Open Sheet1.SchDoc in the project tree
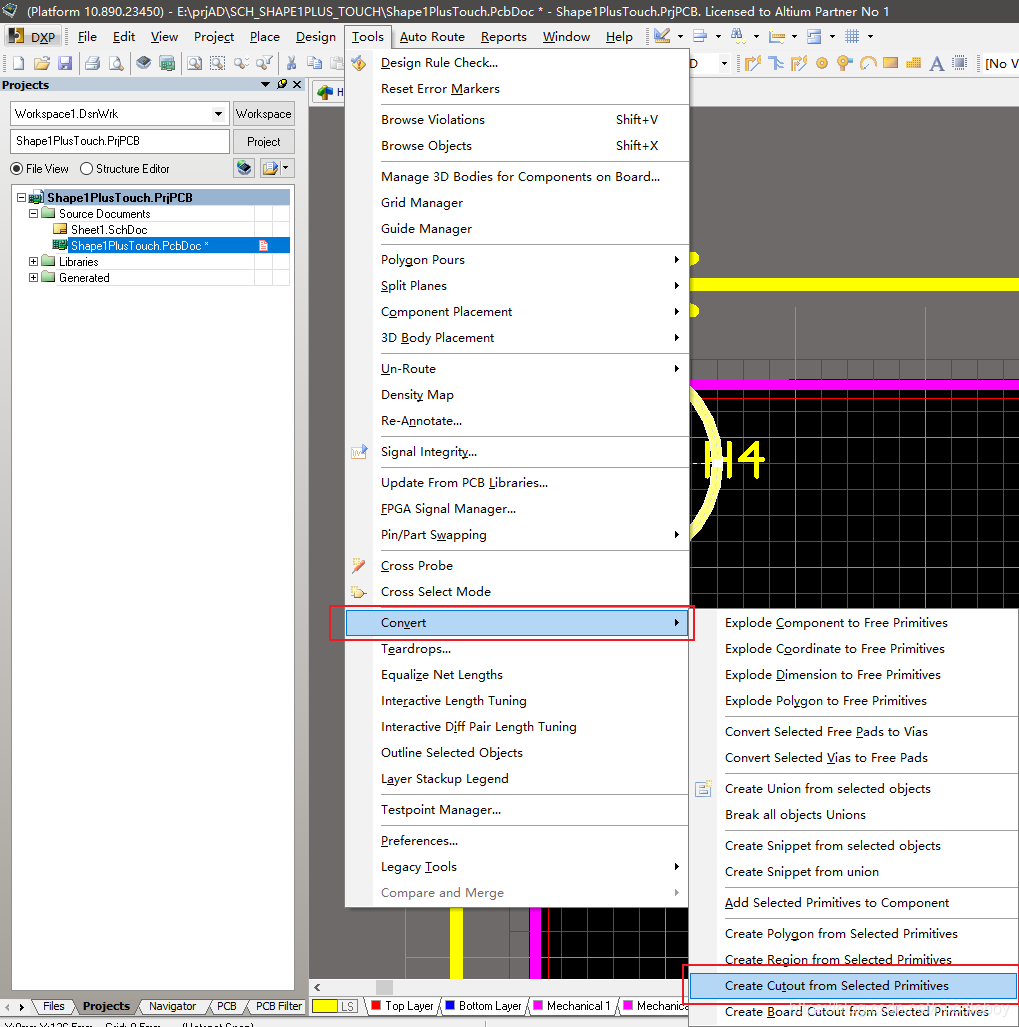This screenshot has width=1019, height=1027. (x=109, y=230)
